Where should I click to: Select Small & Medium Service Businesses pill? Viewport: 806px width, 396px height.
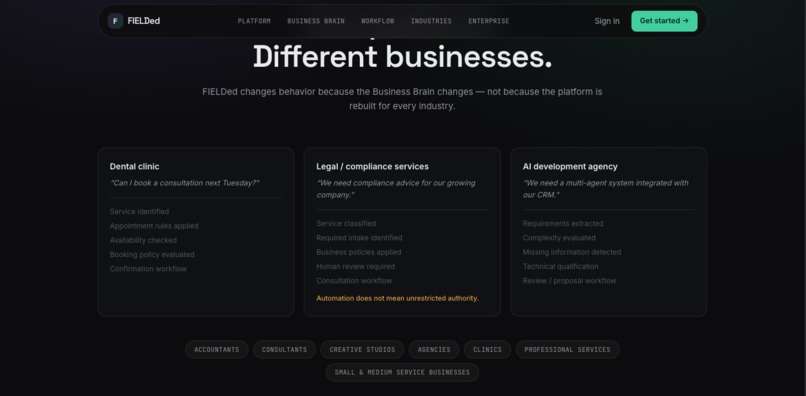click(402, 372)
